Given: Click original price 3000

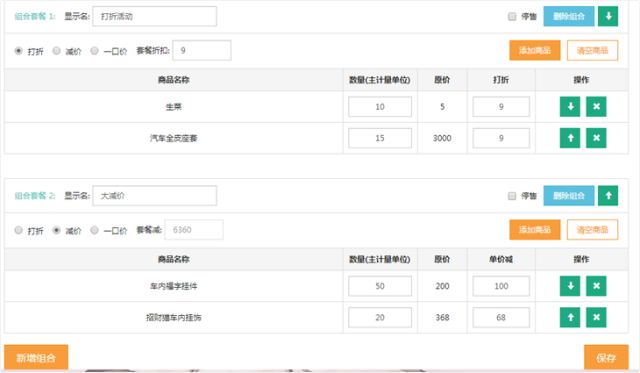Looking at the screenshot, I should (x=442, y=138).
